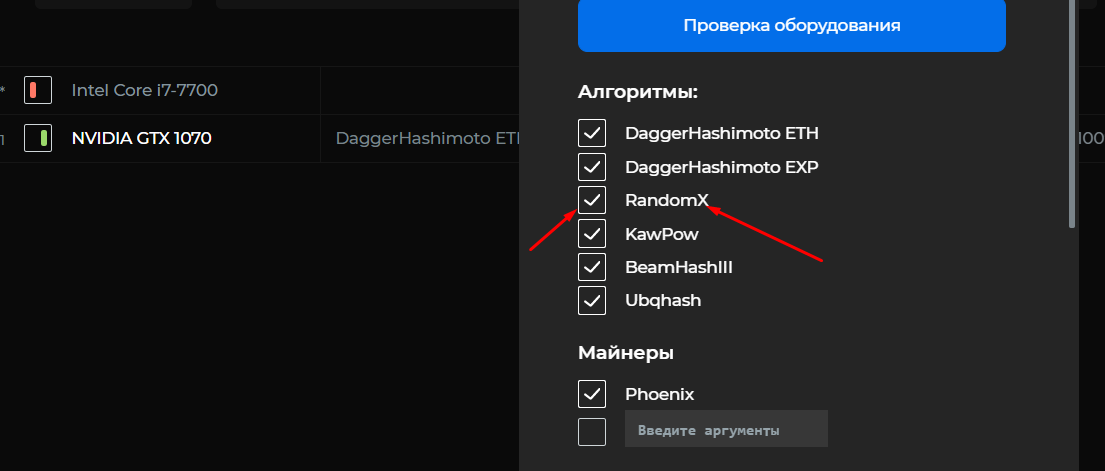This screenshot has height=471, width=1105.
Task: Click the panel's vertical scrollbar thumb
Action: (x=1072, y=114)
